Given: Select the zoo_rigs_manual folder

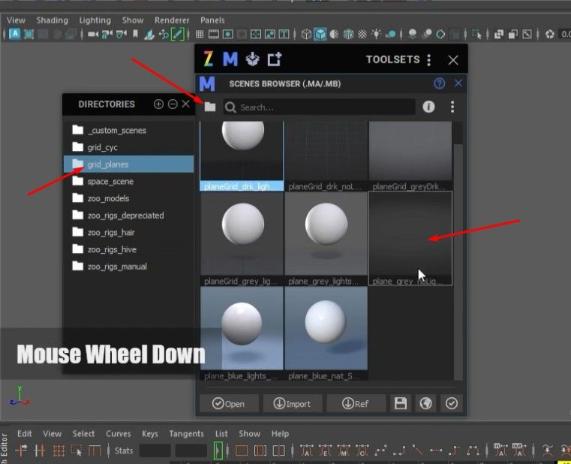Looking at the screenshot, I should [129, 267].
